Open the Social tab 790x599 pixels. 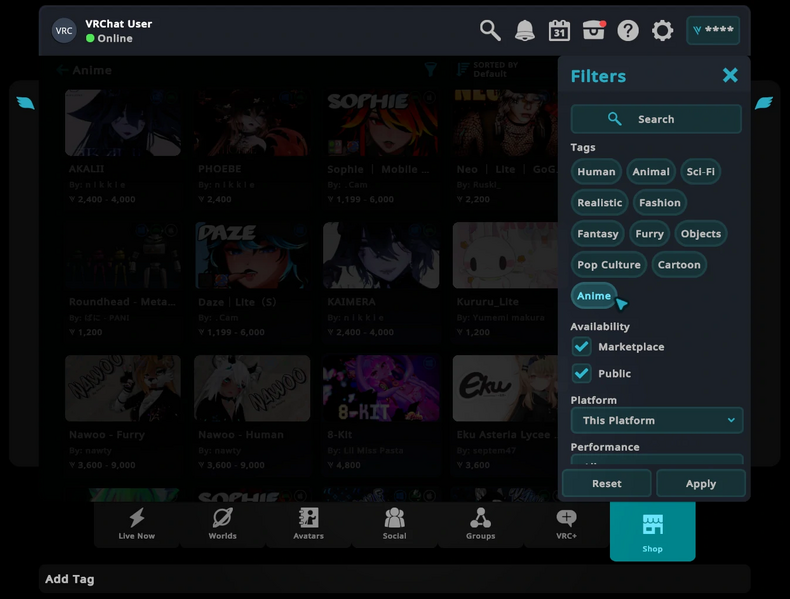394,524
